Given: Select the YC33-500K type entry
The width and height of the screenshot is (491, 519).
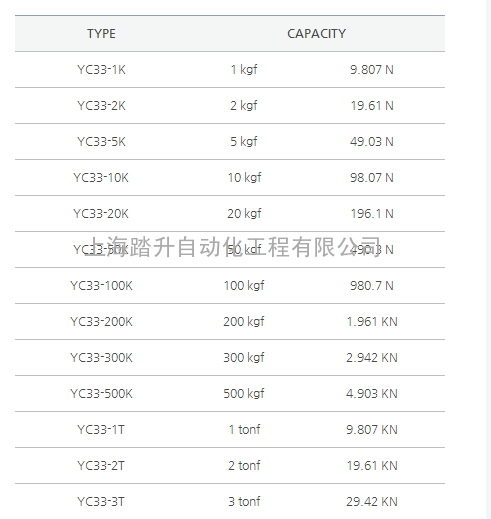Looking at the screenshot, I should coord(101,394).
